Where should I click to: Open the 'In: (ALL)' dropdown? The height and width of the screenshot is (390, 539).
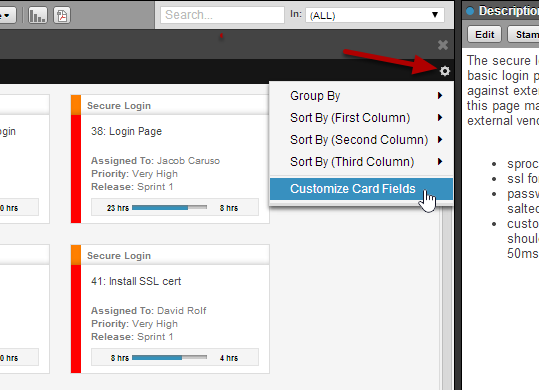[375, 15]
